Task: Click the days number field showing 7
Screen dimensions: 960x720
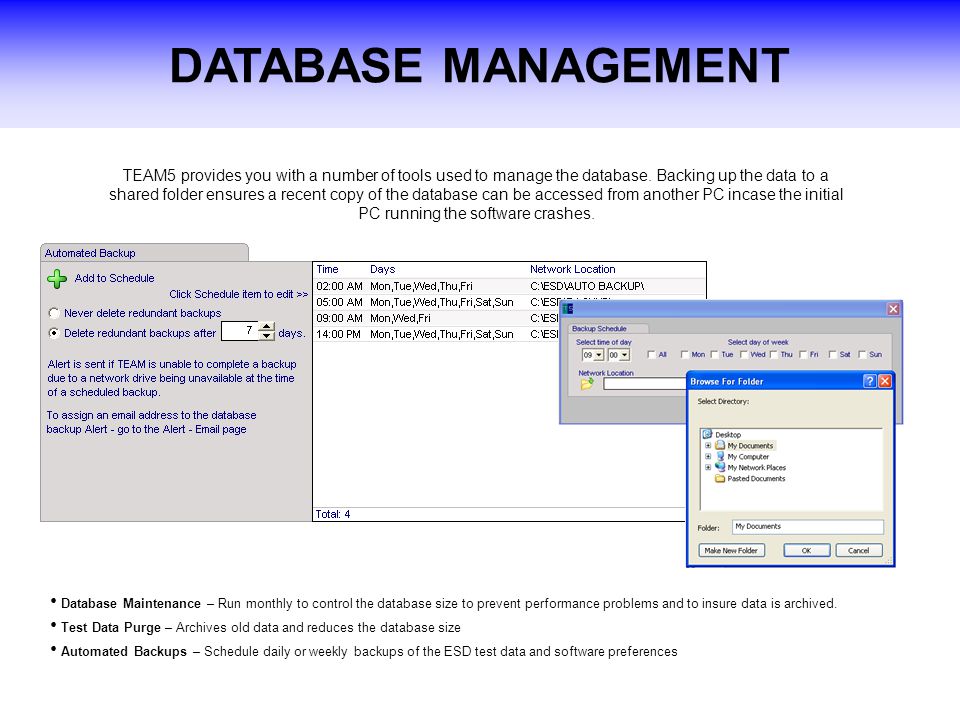Action: pyautogui.click(x=240, y=331)
